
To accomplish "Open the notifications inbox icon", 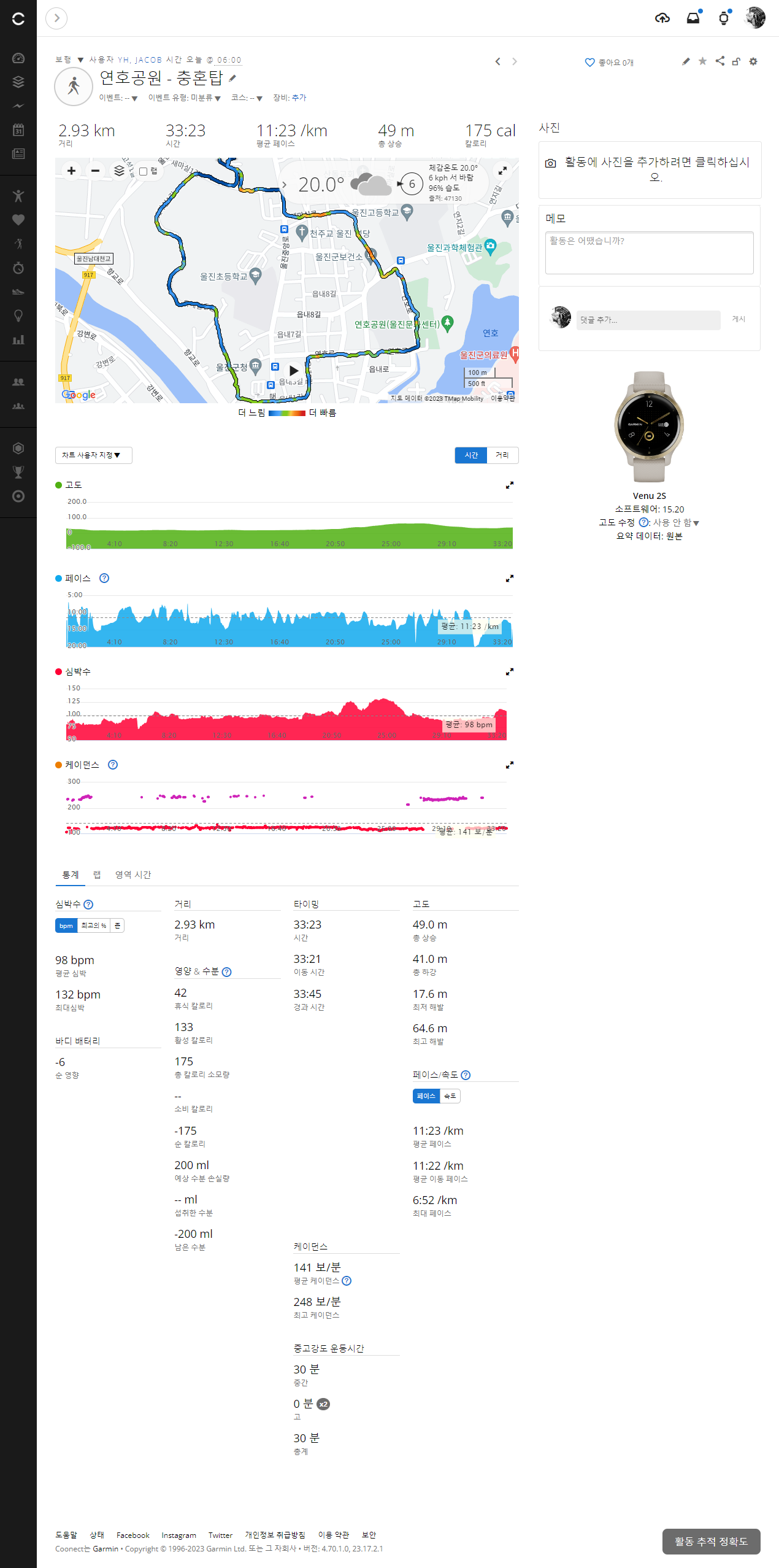I will pyautogui.click(x=693, y=18).
